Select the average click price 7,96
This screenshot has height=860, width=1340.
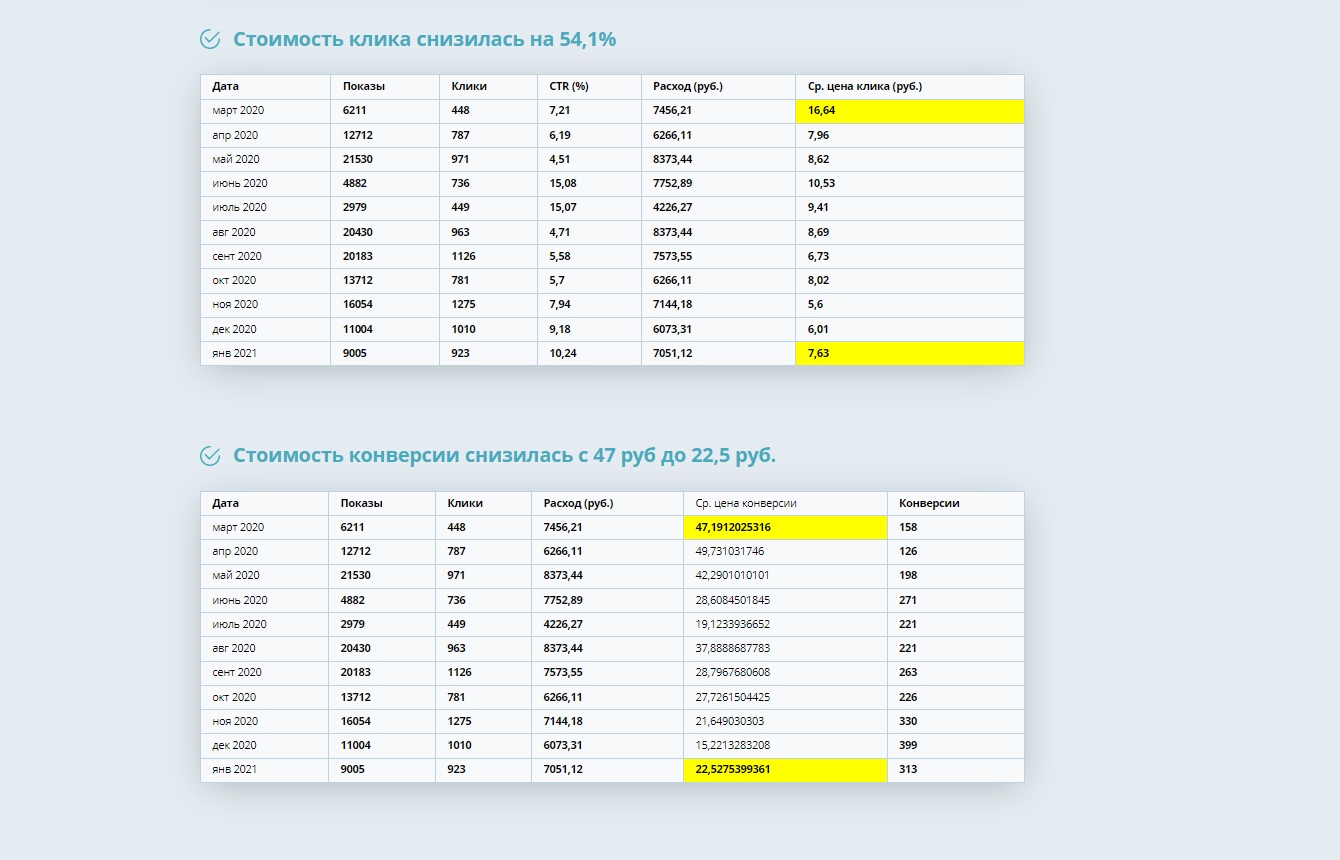tap(818, 135)
